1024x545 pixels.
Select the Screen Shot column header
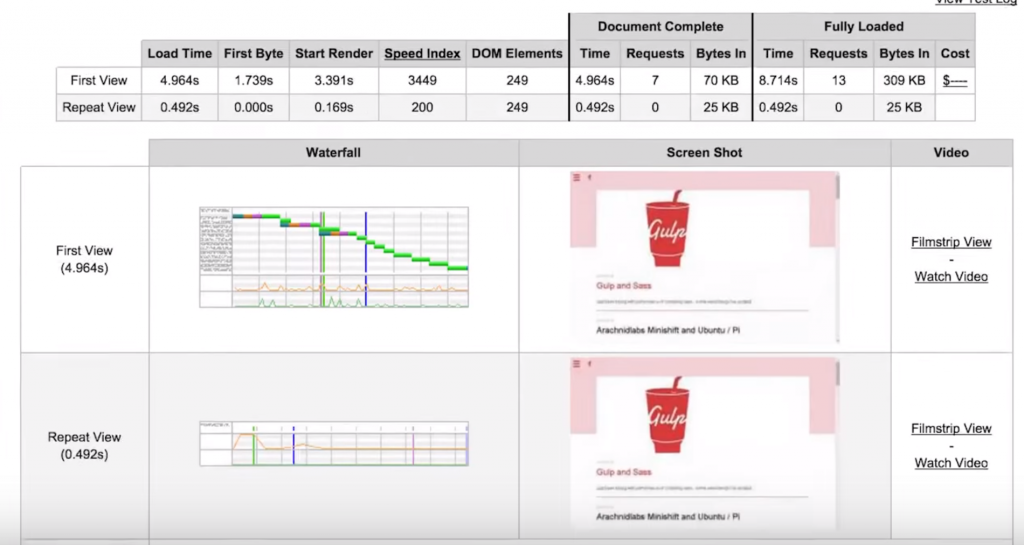(705, 153)
